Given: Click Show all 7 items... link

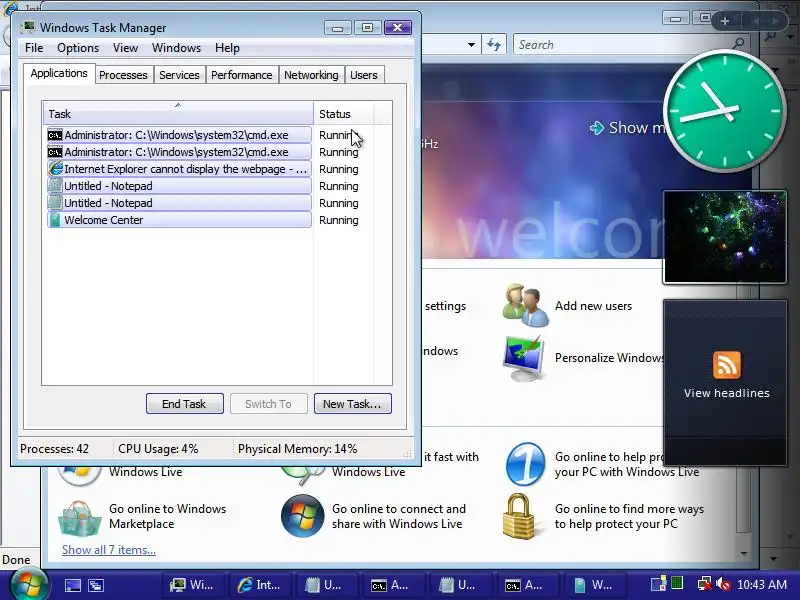Looking at the screenshot, I should 109,549.
